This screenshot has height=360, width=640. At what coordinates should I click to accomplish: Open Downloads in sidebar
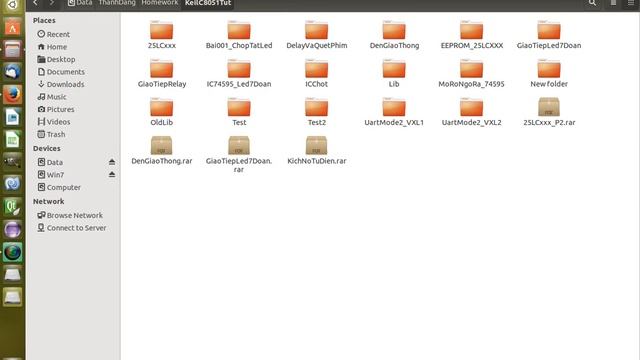[x=61, y=84]
